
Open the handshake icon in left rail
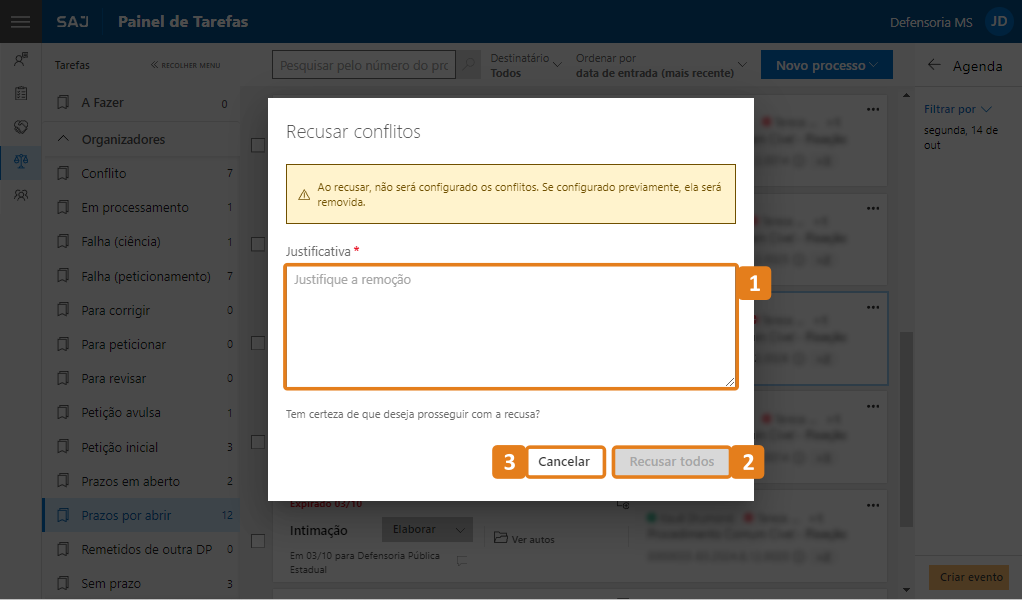point(21,127)
